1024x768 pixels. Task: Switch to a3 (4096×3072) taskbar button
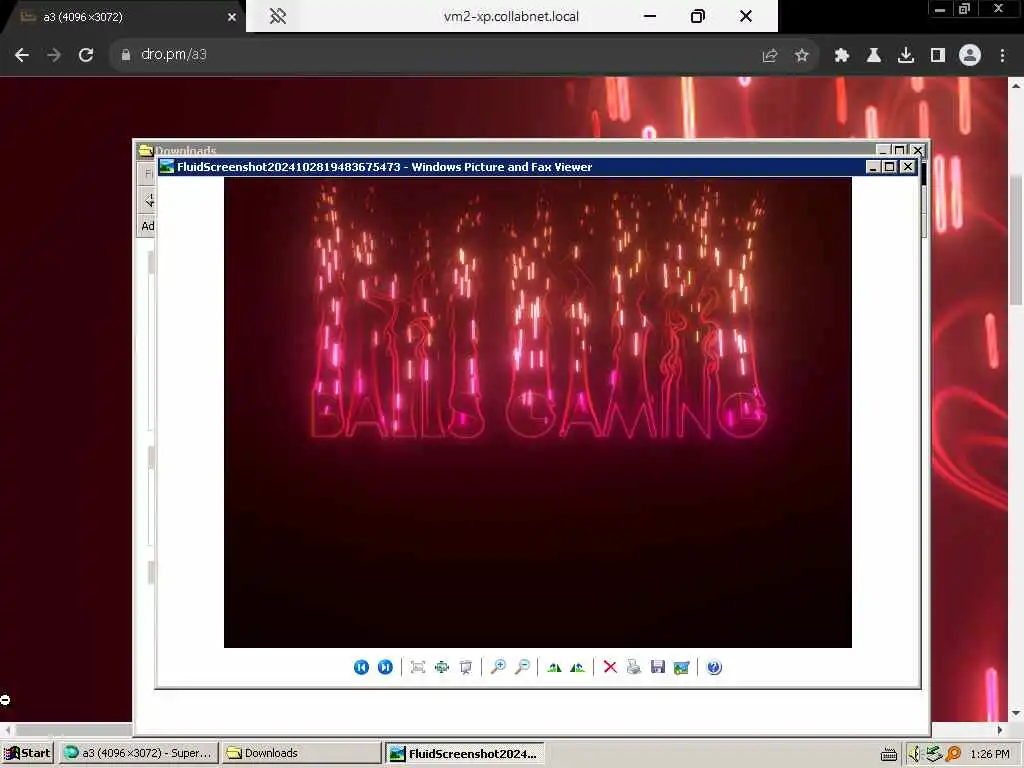(x=139, y=753)
